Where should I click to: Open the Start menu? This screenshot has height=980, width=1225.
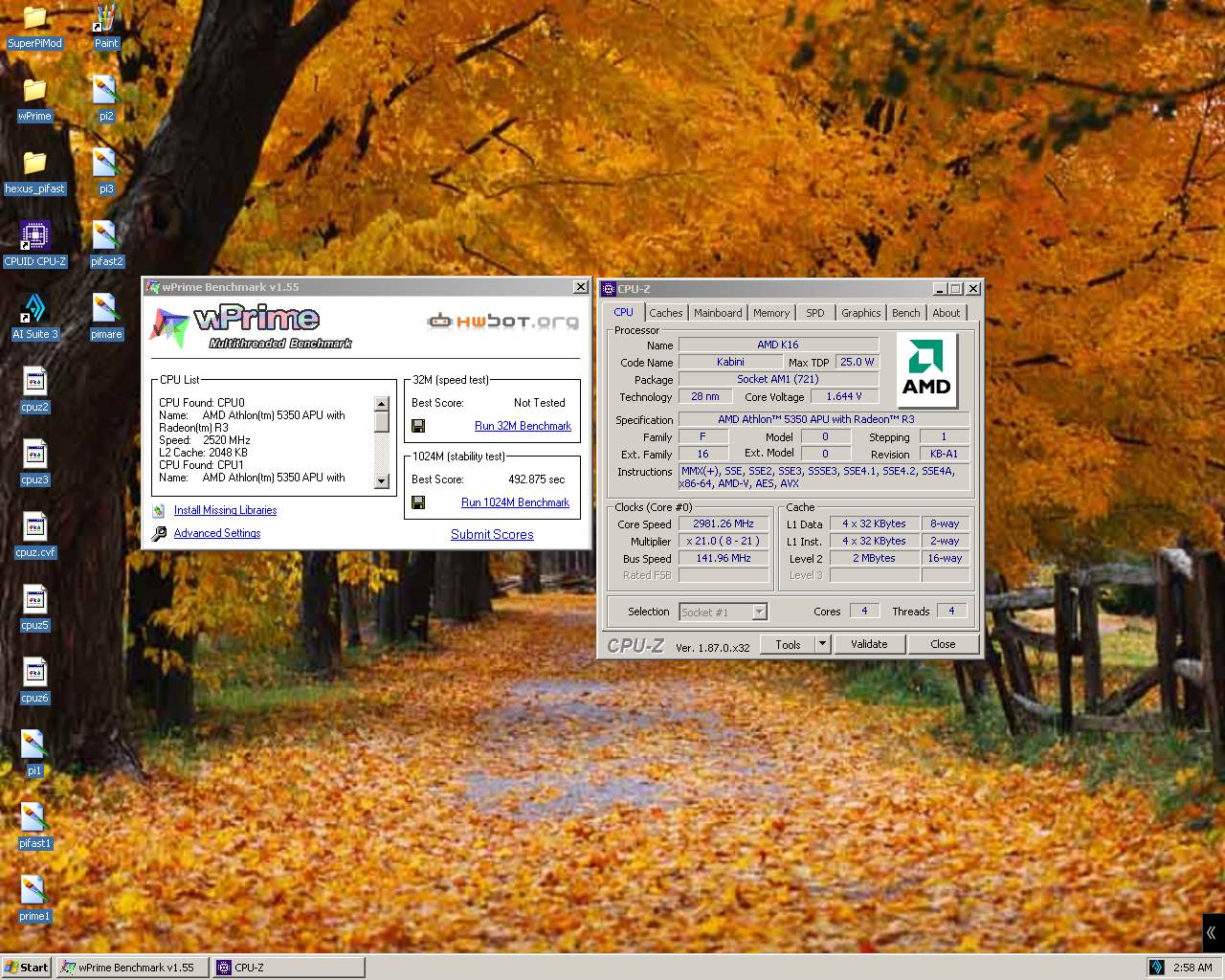point(26,968)
